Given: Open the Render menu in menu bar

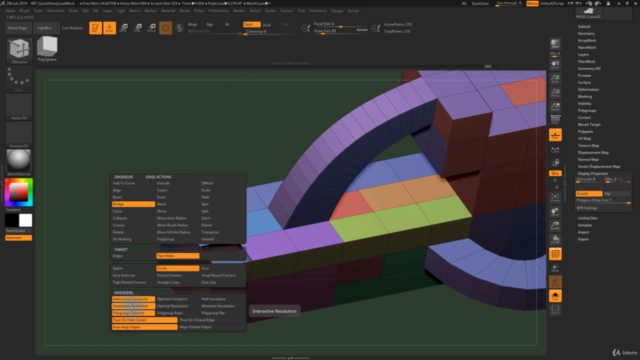Looking at the screenshot, I should [x=239, y=11].
